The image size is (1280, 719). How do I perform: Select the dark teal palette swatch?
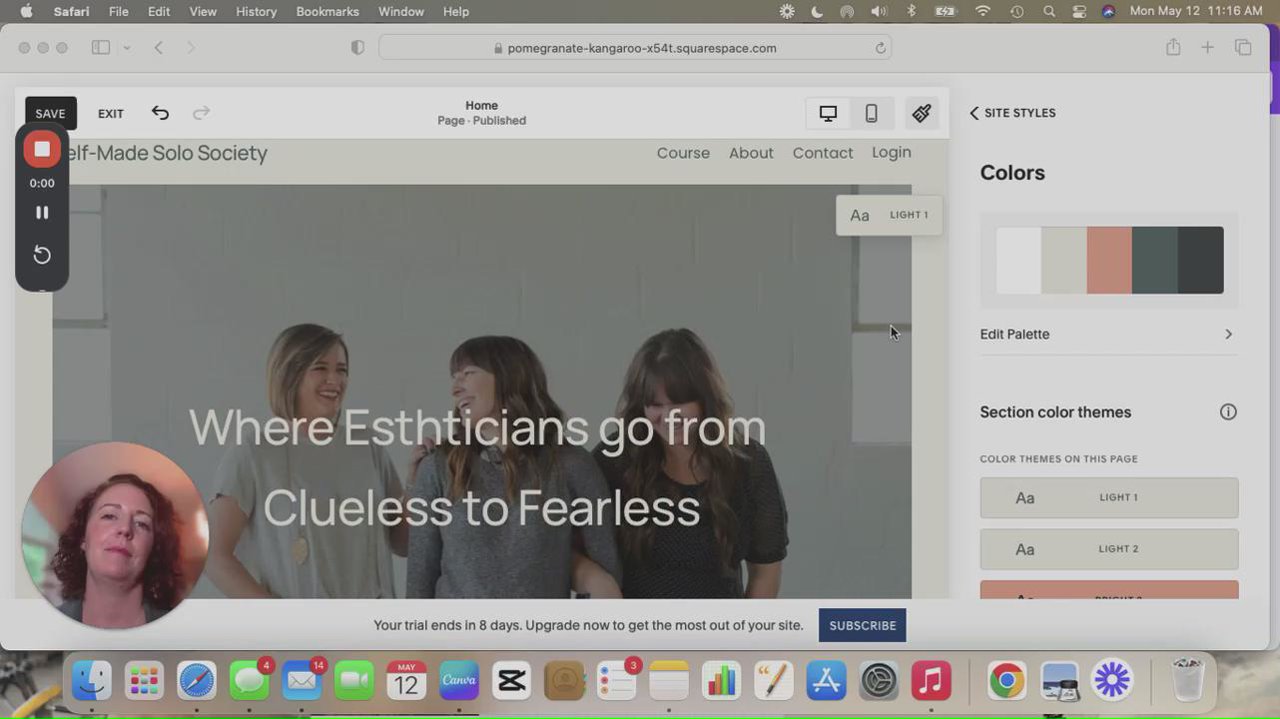[1155, 260]
